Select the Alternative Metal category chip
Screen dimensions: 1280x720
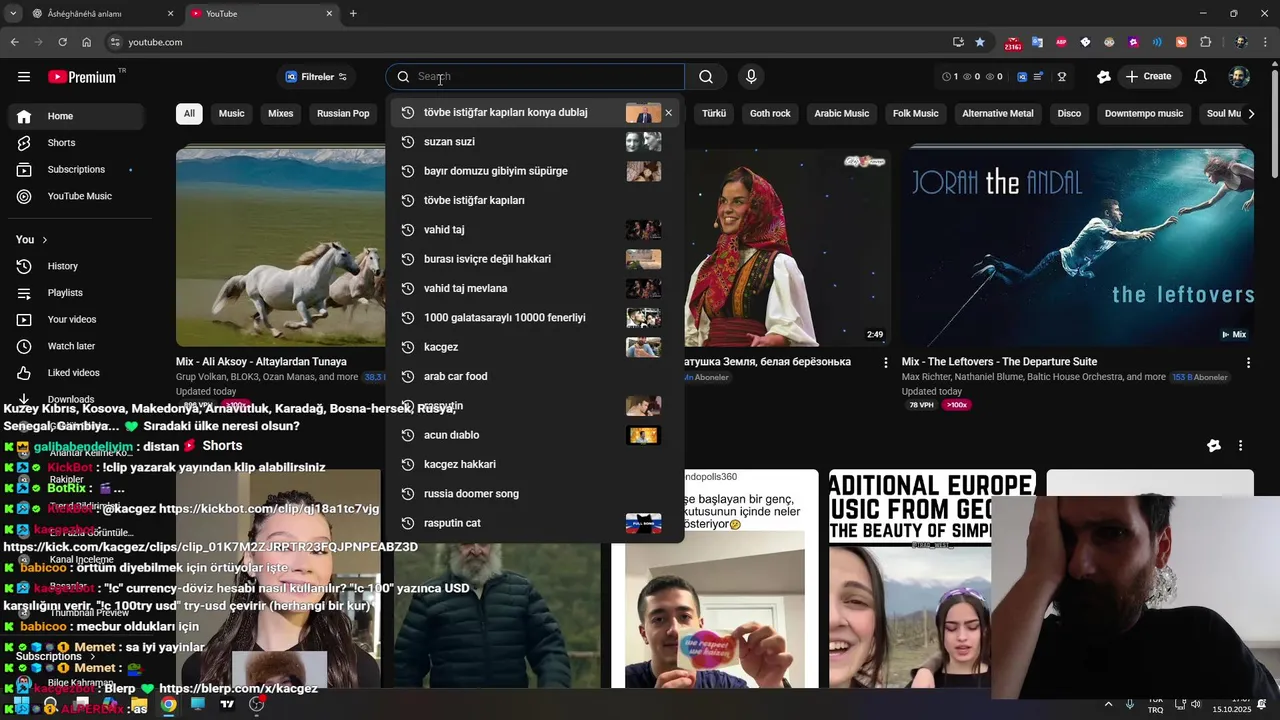pos(998,114)
